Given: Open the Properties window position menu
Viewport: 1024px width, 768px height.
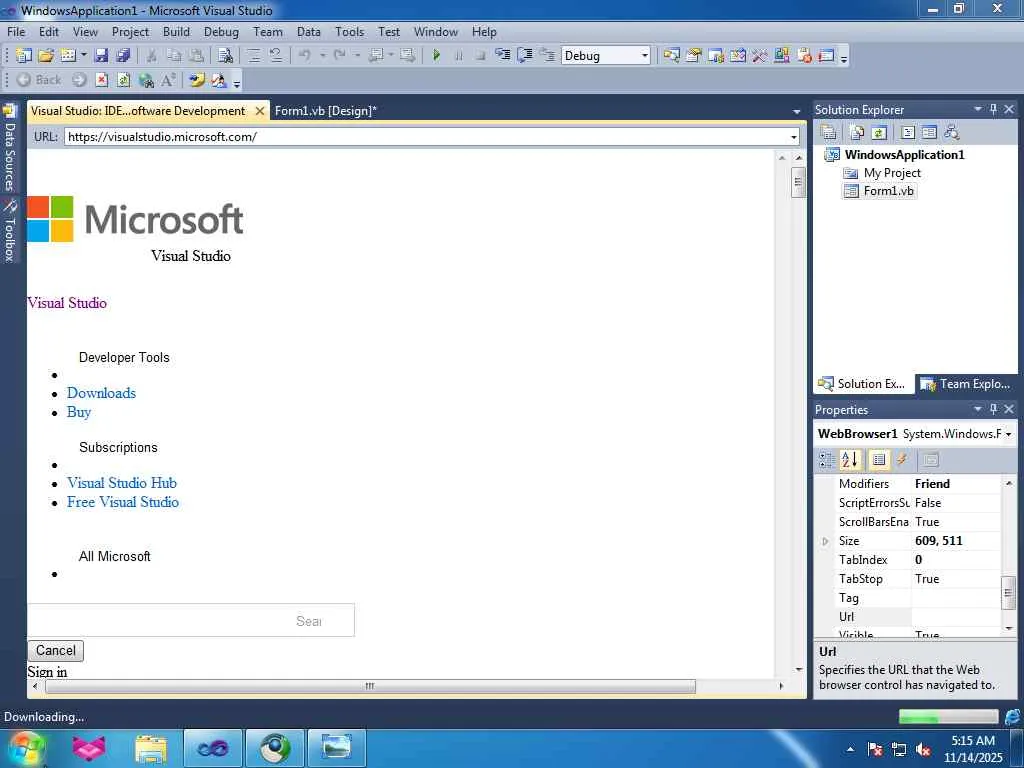Looking at the screenshot, I should [x=978, y=409].
